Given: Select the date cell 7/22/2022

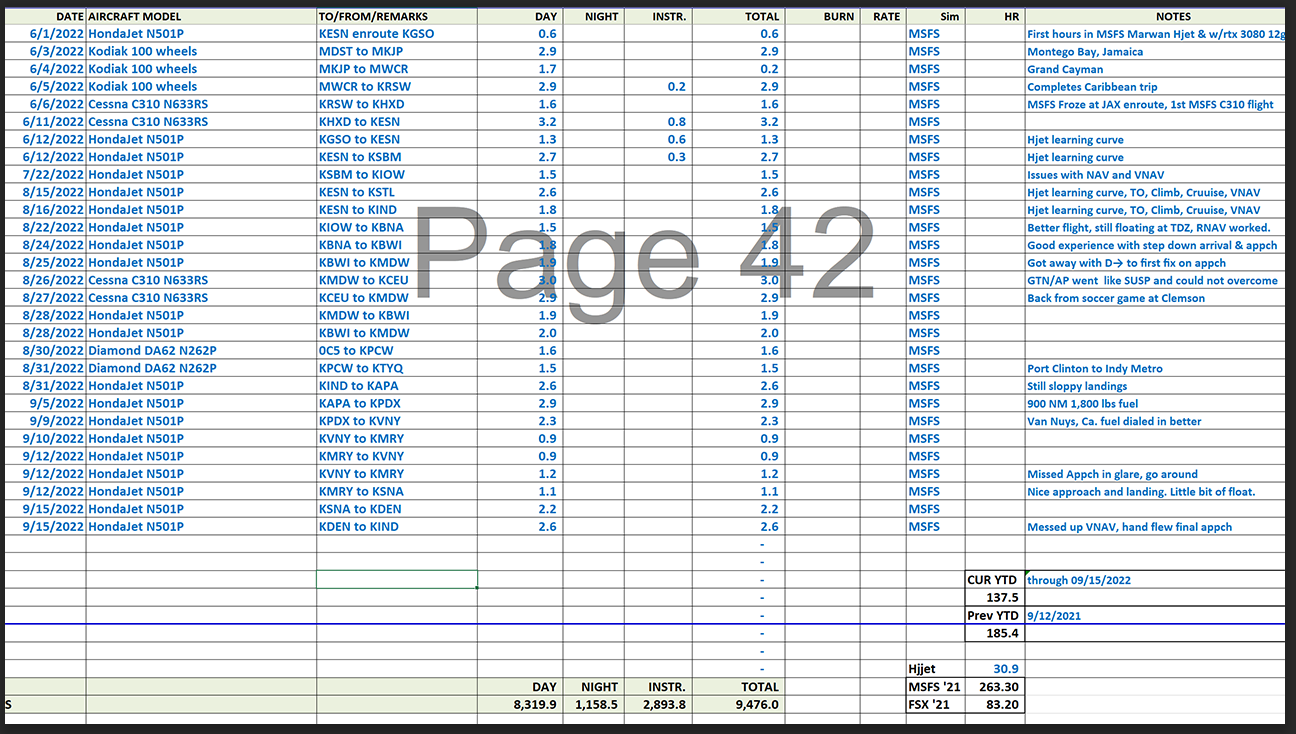Looking at the screenshot, I should 45,174.
